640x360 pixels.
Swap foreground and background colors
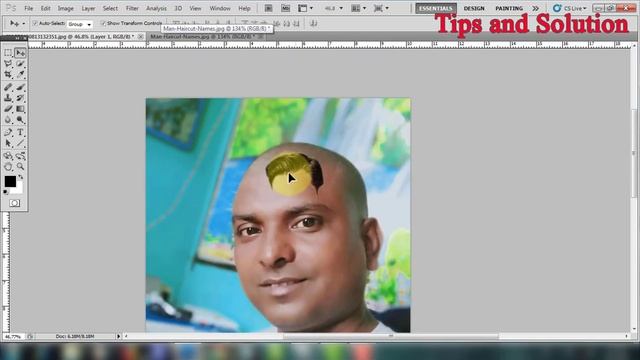click(20, 178)
